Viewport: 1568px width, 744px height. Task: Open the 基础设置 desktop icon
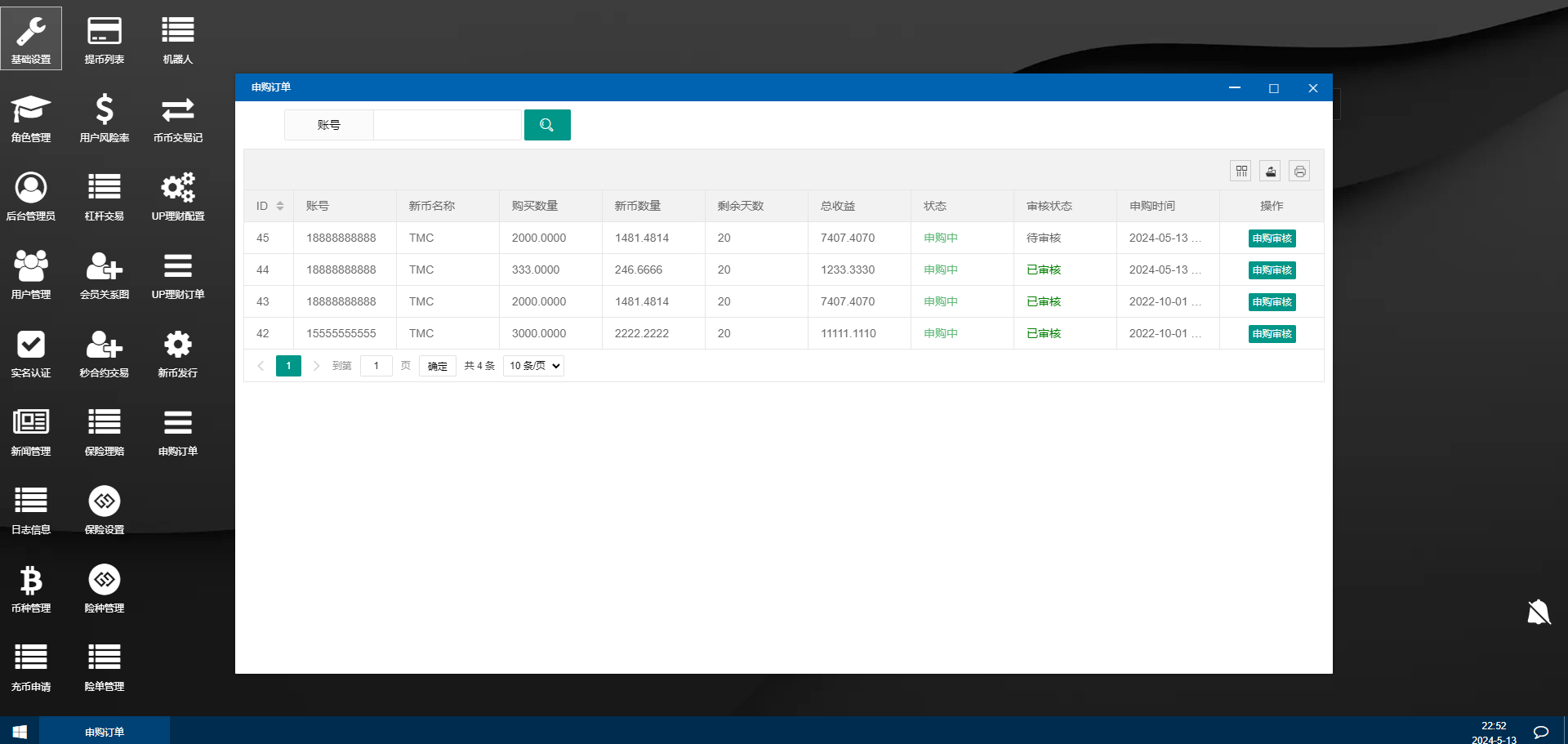[x=31, y=38]
